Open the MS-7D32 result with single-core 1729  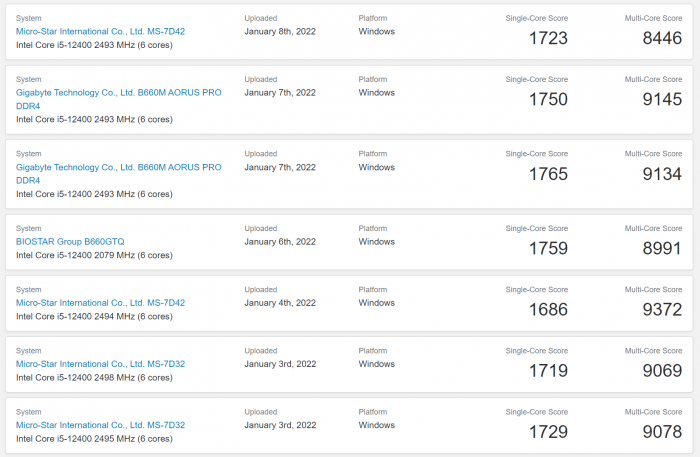point(100,425)
